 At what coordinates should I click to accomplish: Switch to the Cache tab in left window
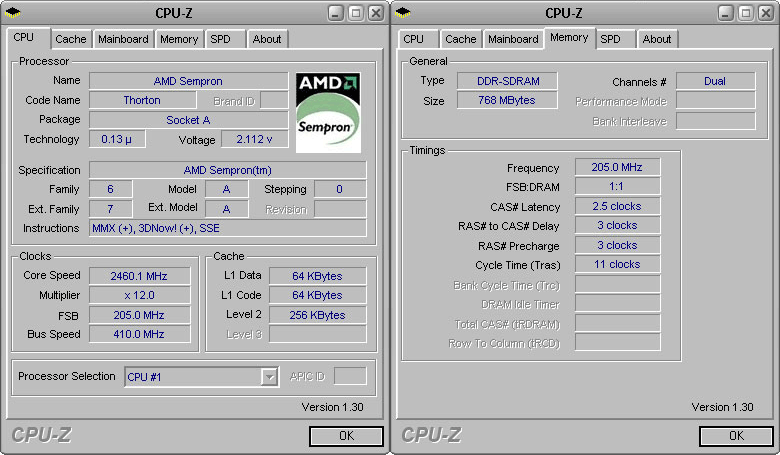(71, 39)
